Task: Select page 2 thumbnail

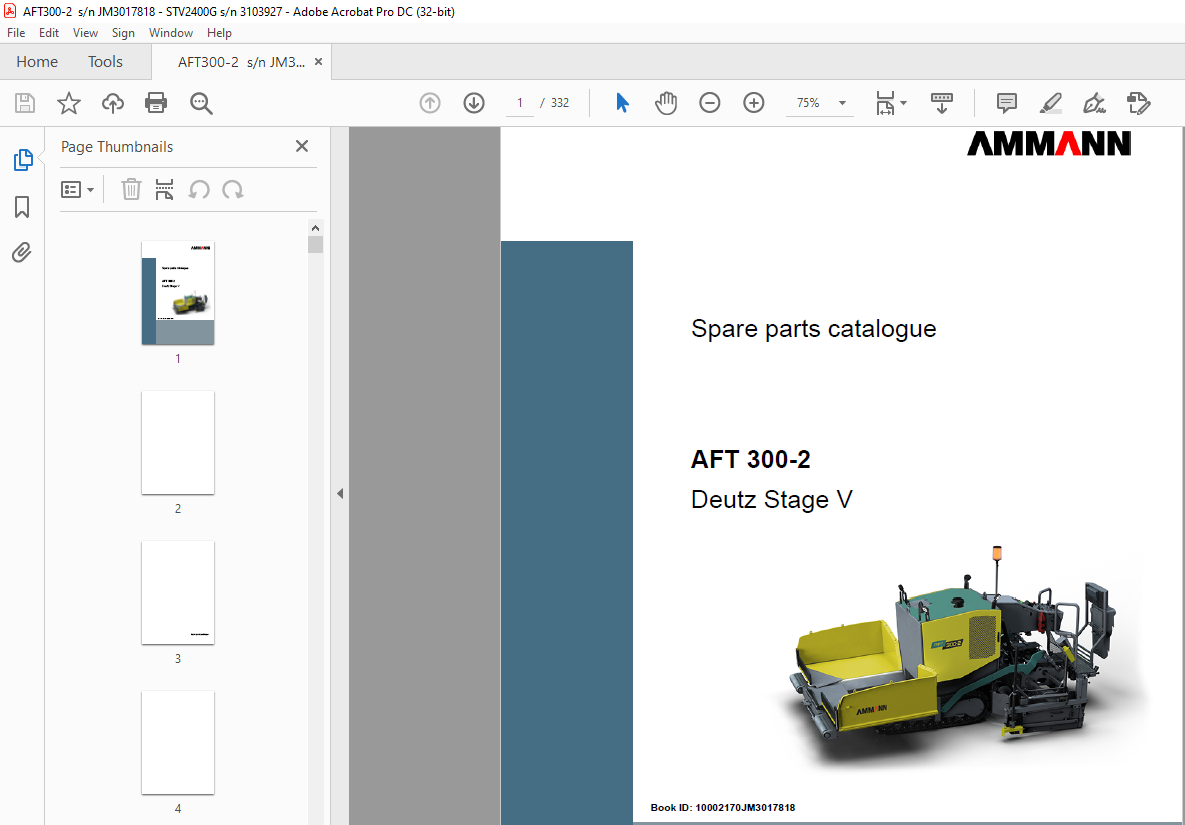Action: [x=178, y=443]
